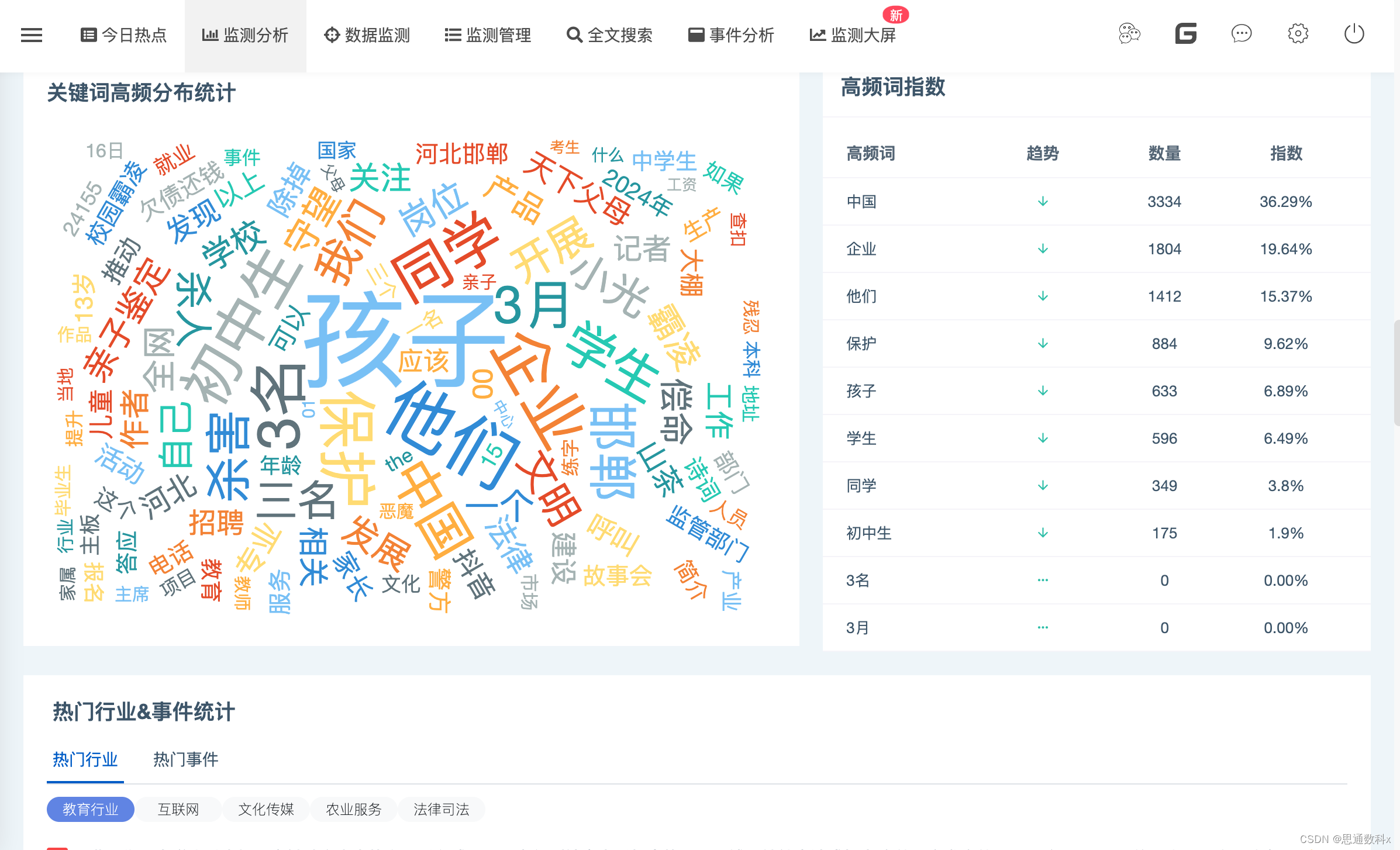
Task: Choose 互联网 industry pill
Action: 178,809
